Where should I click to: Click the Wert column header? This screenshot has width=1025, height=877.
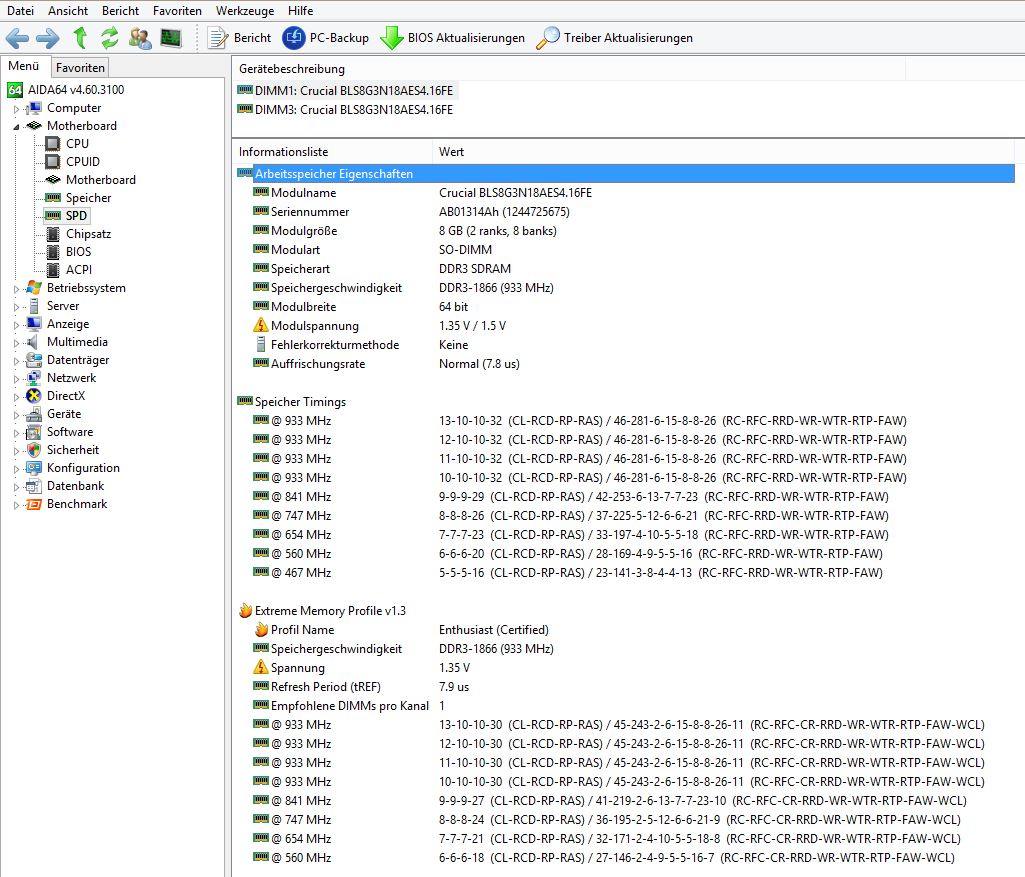tap(723, 152)
